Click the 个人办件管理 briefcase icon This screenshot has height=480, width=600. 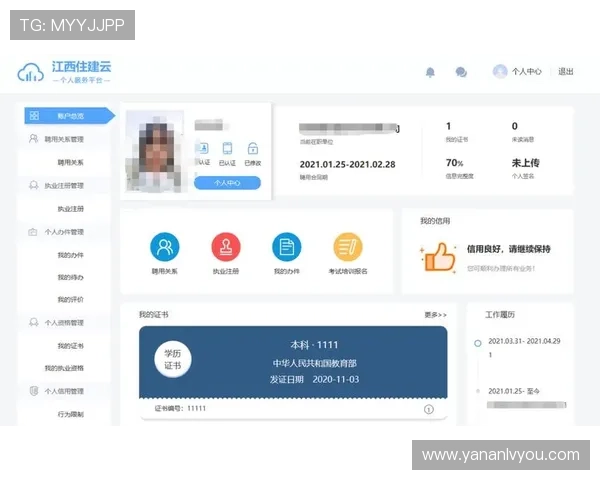tap(33, 232)
